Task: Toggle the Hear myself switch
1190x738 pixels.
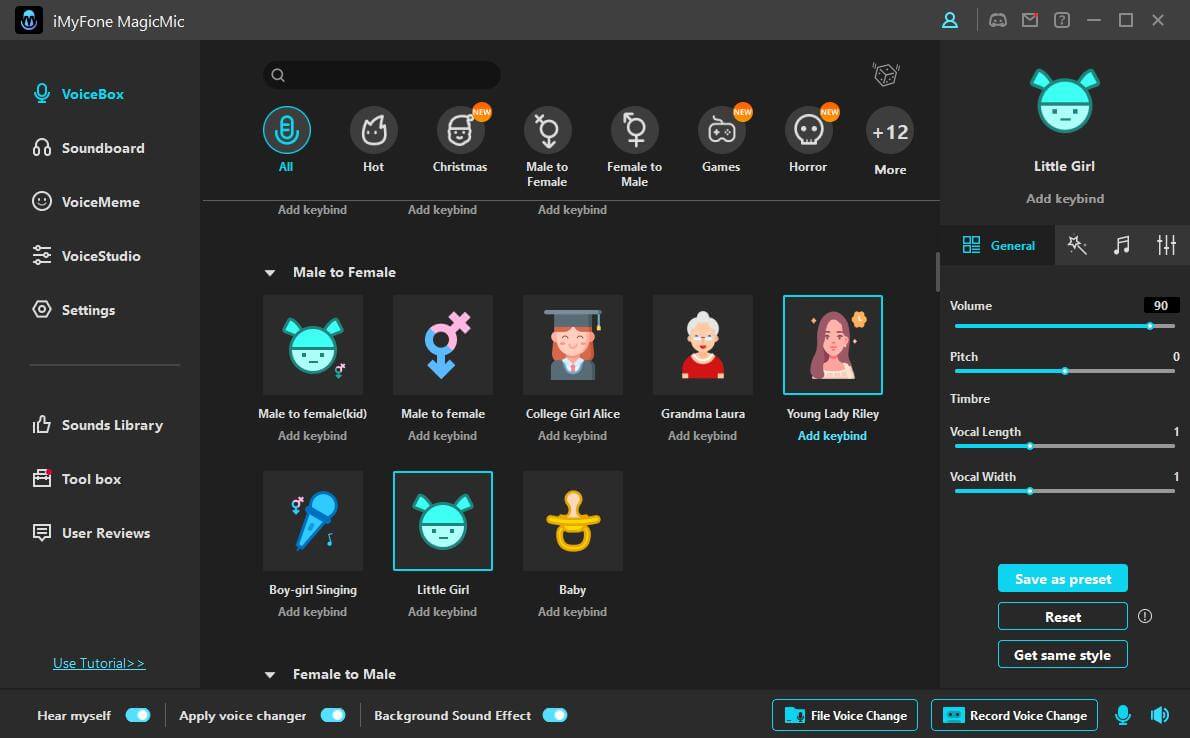Action: click(138, 715)
